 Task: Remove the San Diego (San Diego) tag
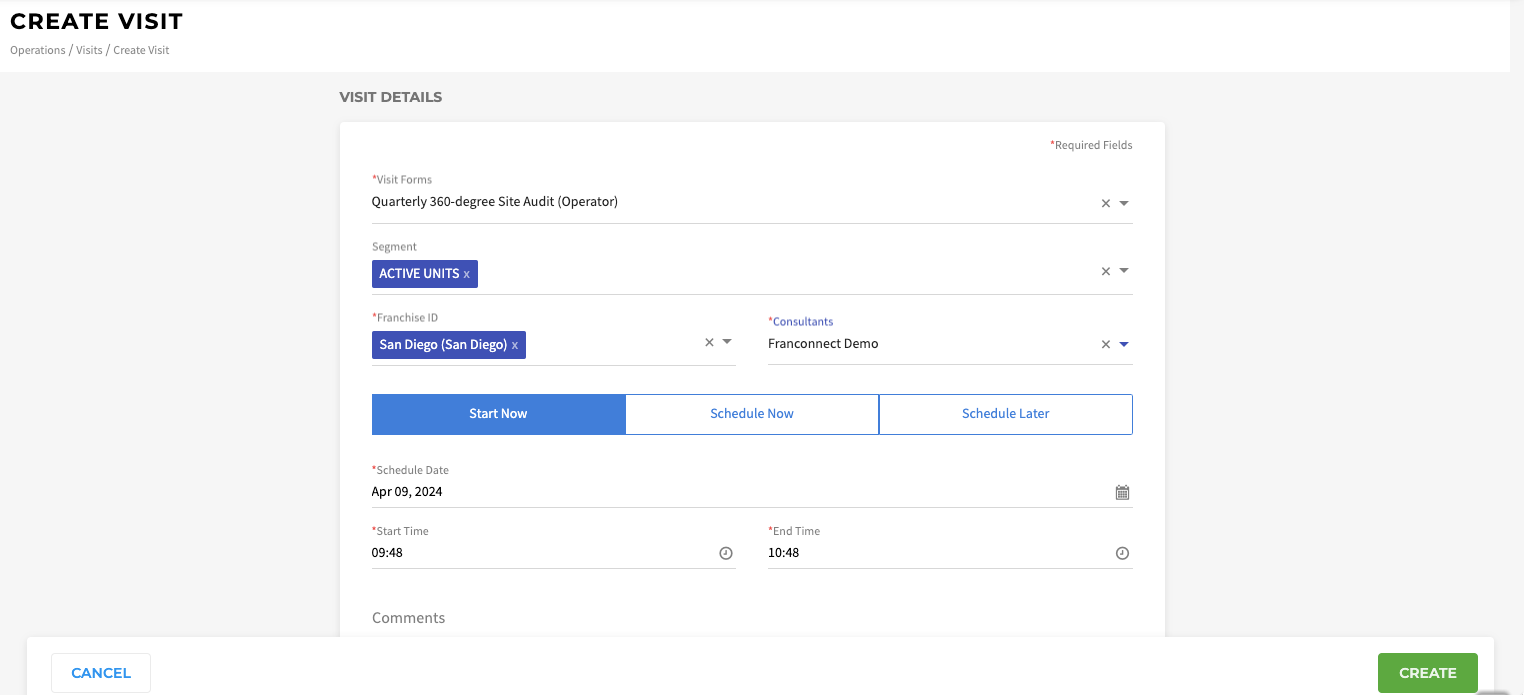pos(515,345)
